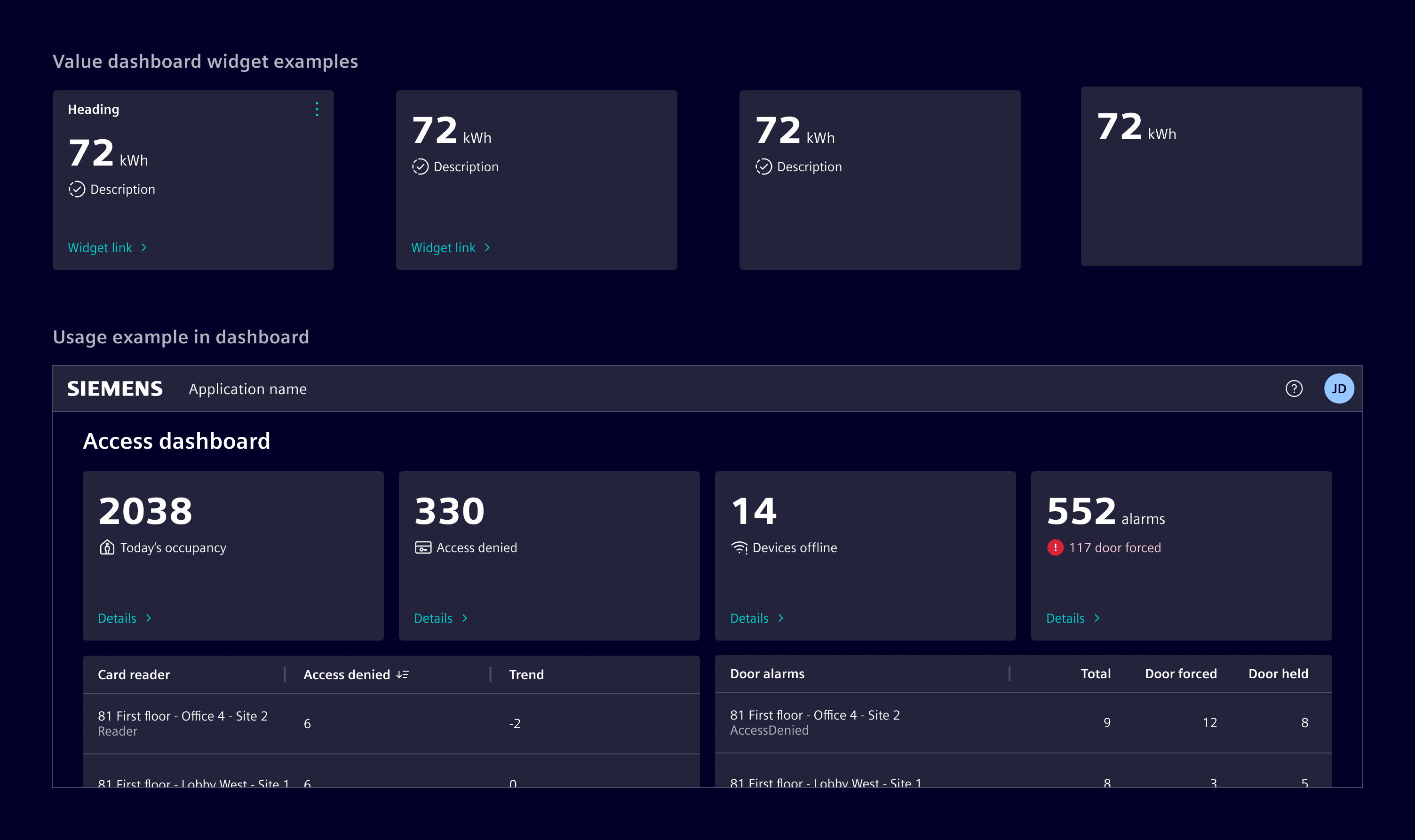Click the SIEMENS logo
The height and width of the screenshot is (840, 1415).
click(x=115, y=389)
